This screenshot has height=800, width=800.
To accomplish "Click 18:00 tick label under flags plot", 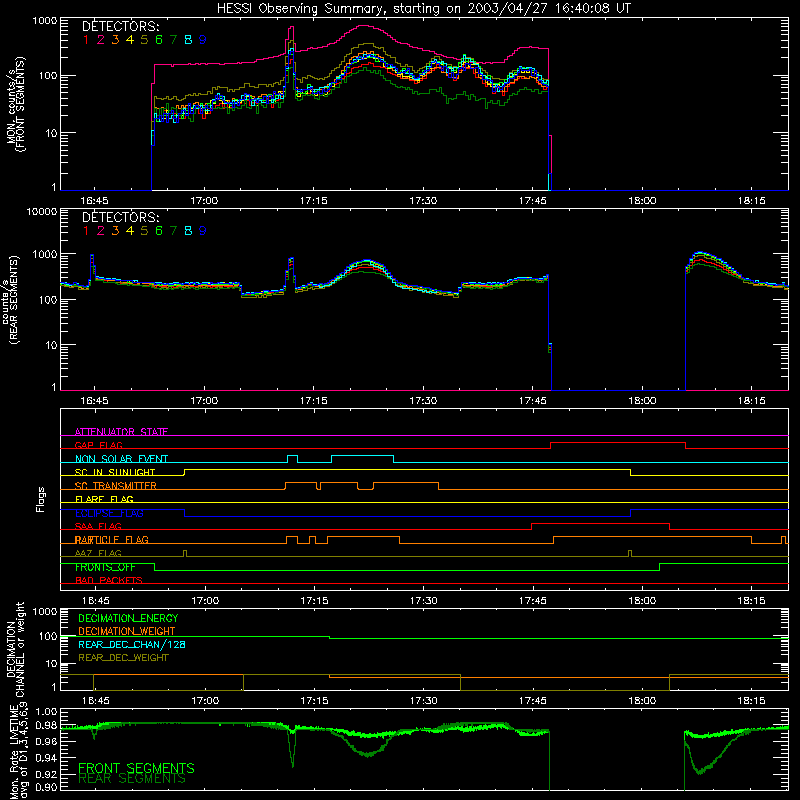I will pos(642,601).
